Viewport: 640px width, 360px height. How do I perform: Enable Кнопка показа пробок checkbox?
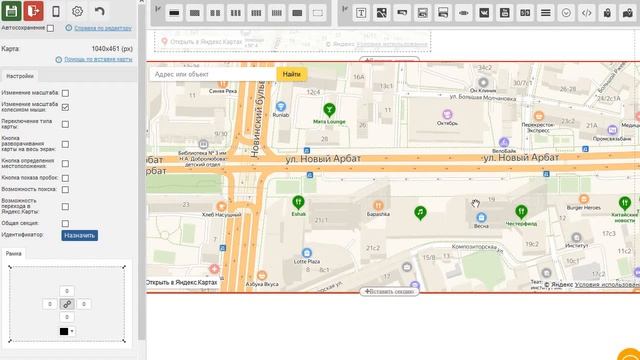pos(65,178)
